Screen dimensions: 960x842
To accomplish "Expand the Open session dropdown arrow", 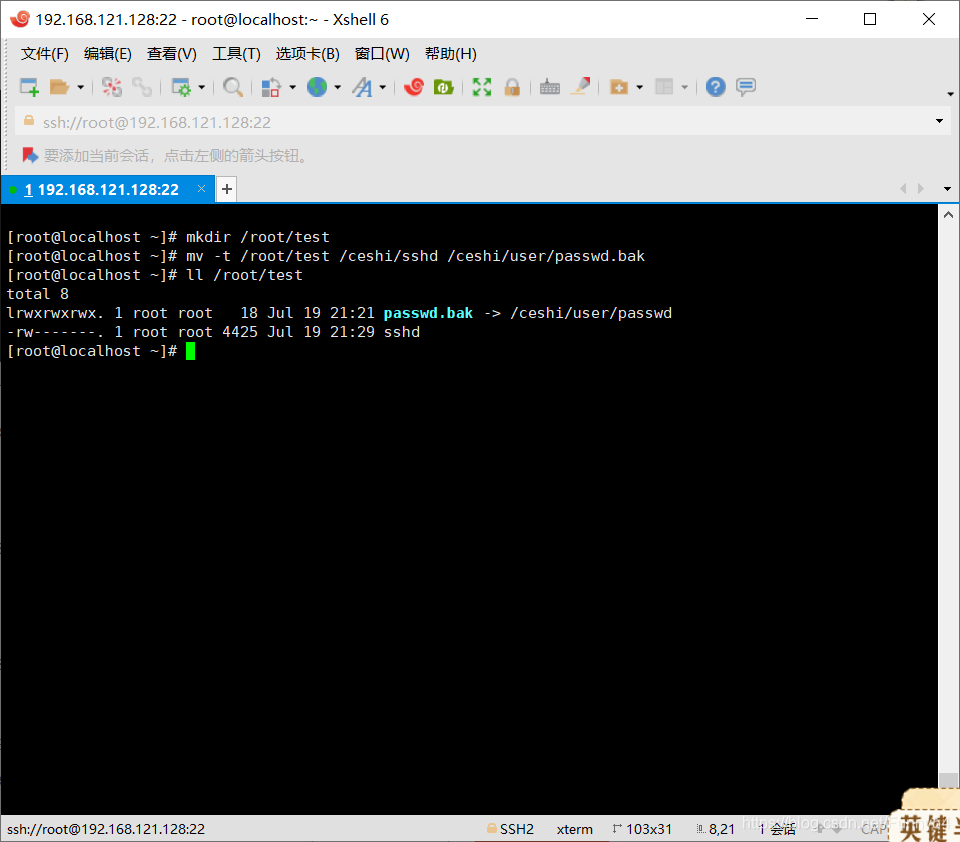I will point(80,88).
